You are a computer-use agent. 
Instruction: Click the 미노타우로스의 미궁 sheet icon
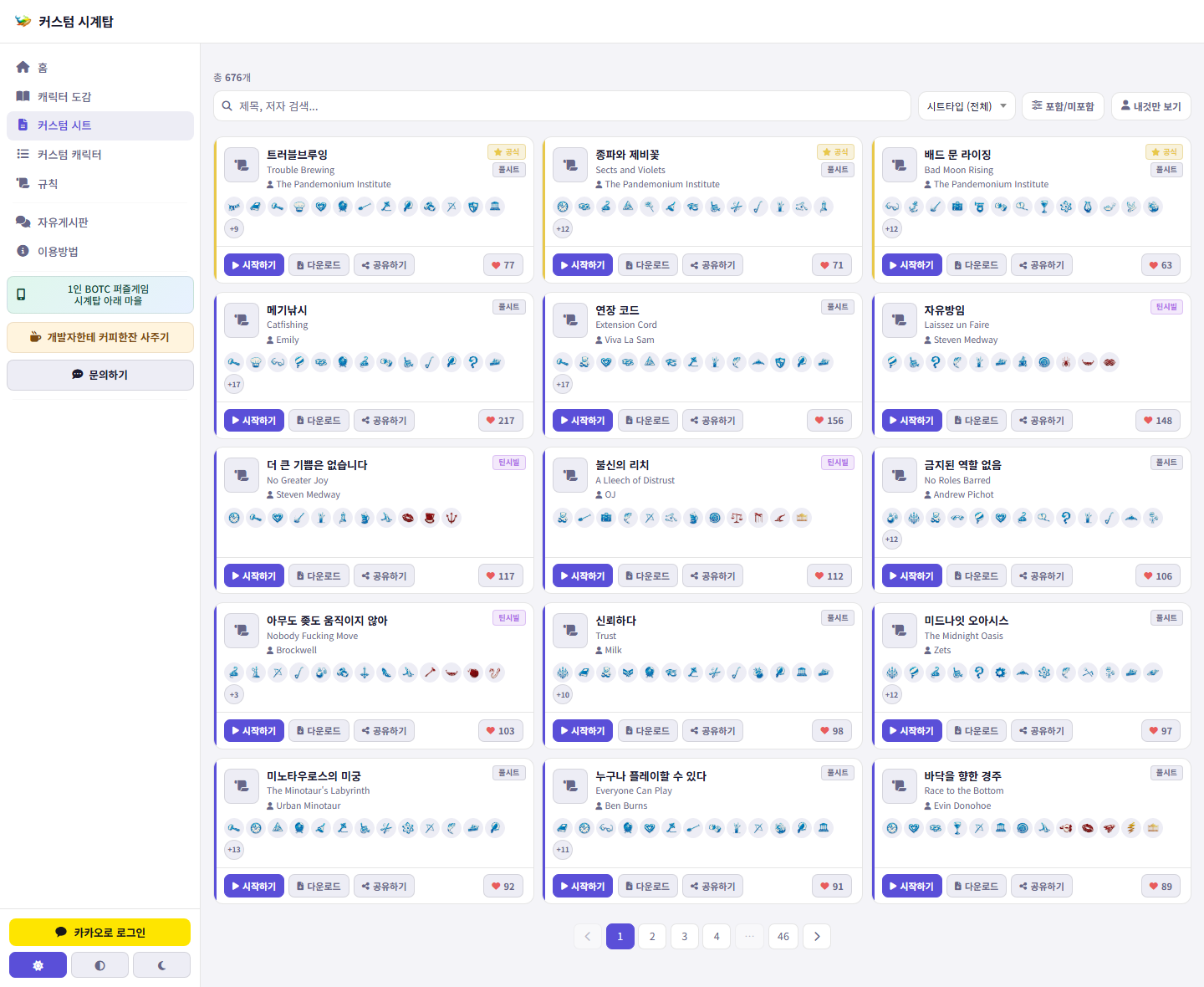pyautogui.click(x=242, y=786)
